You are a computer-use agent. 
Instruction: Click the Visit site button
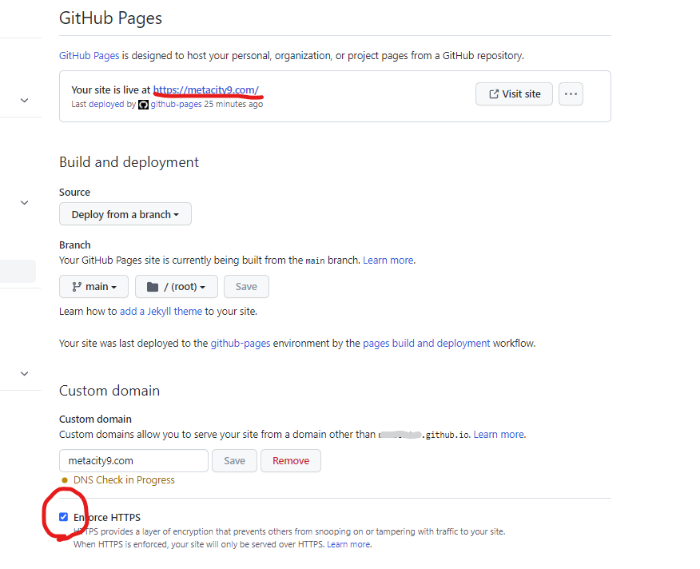[514, 94]
